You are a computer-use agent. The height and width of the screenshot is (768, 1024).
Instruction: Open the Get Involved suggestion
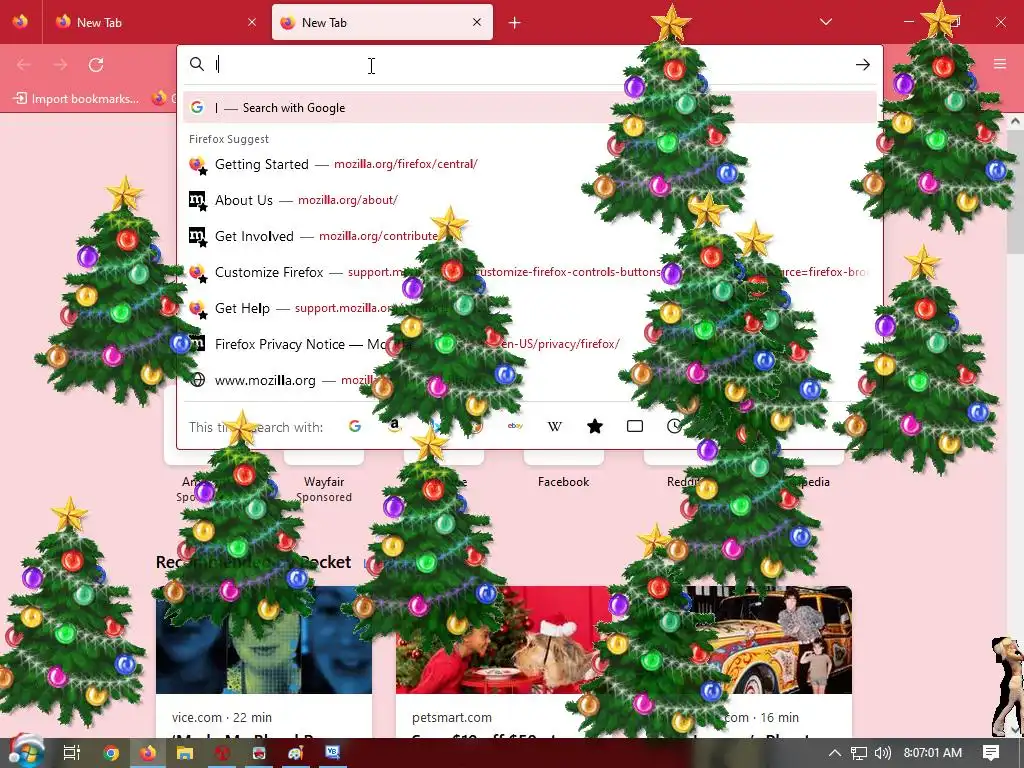[530, 236]
